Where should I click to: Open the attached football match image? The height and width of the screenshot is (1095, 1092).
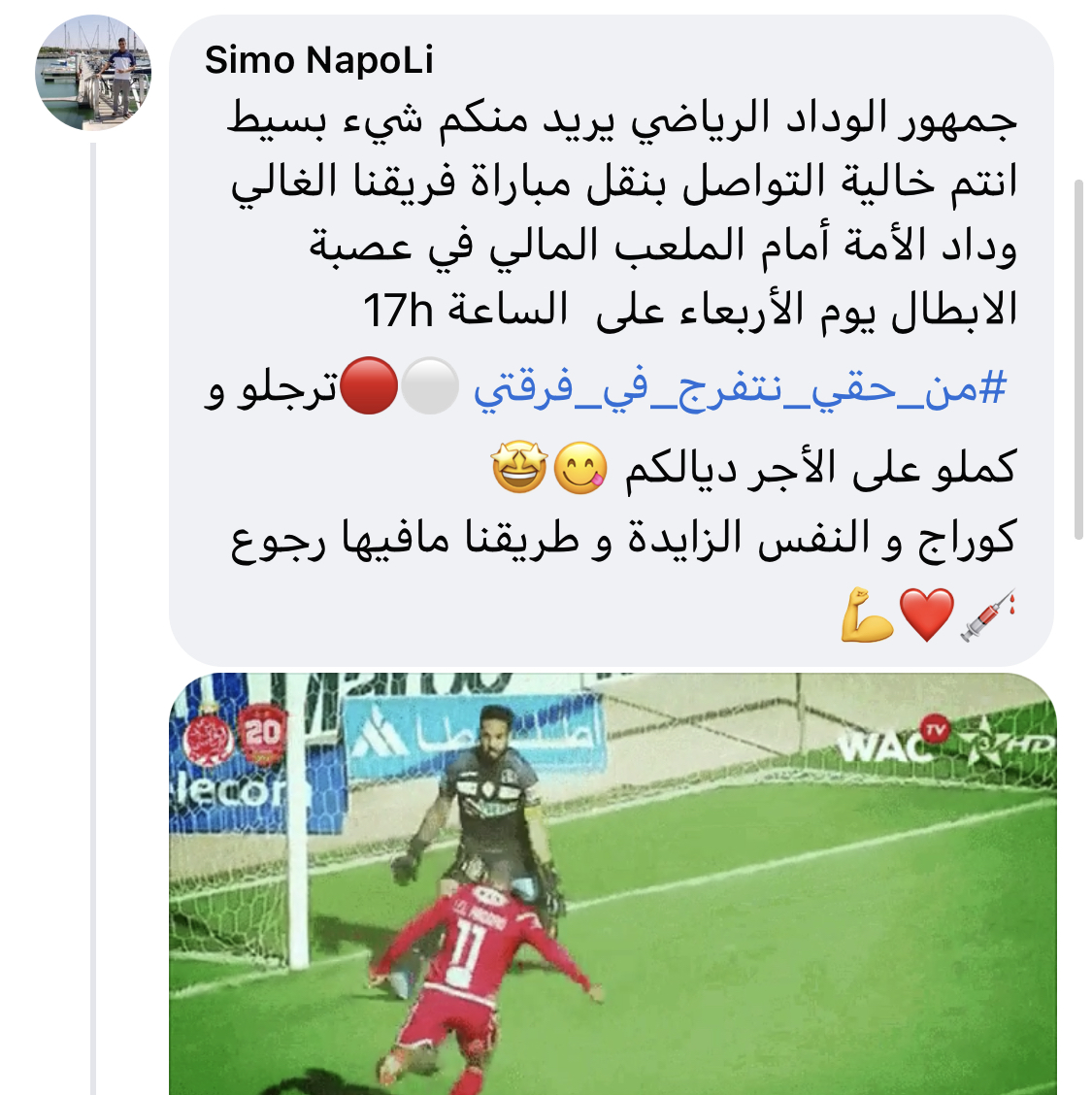coord(612,883)
